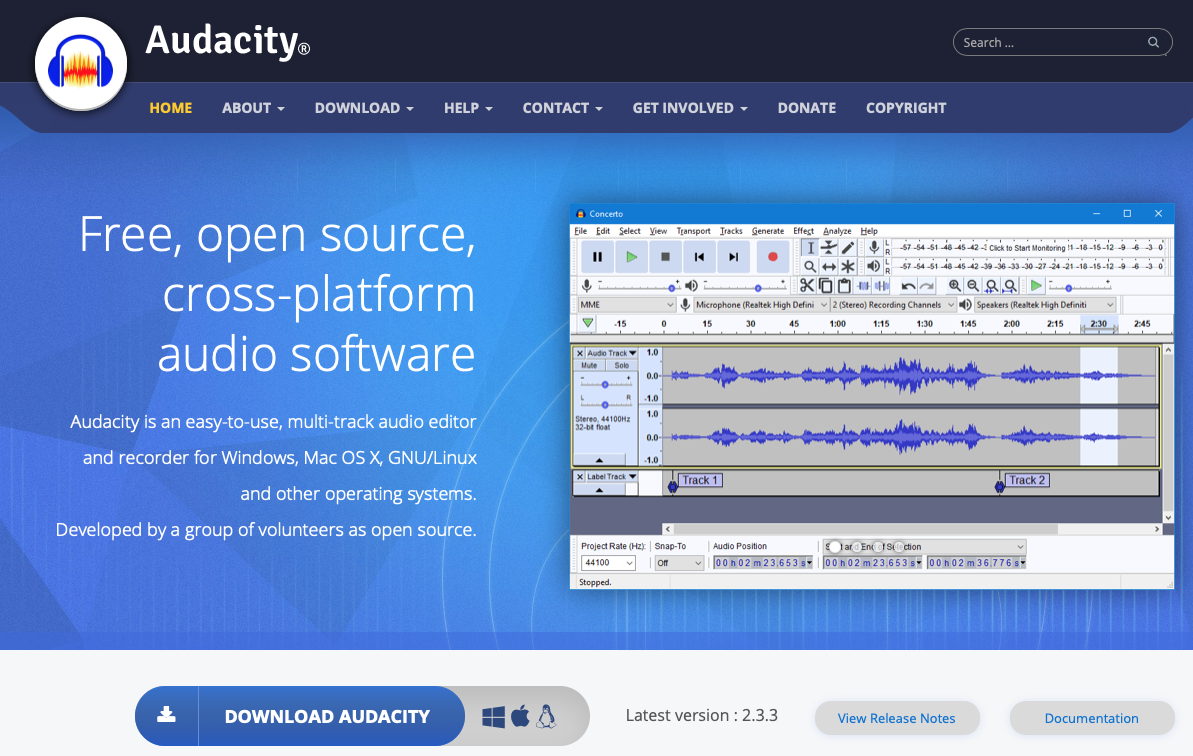This screenshot has height=756, width=1193.
Task: Open the Audio Track name dropdown
Action: click(x=612, y=354)
